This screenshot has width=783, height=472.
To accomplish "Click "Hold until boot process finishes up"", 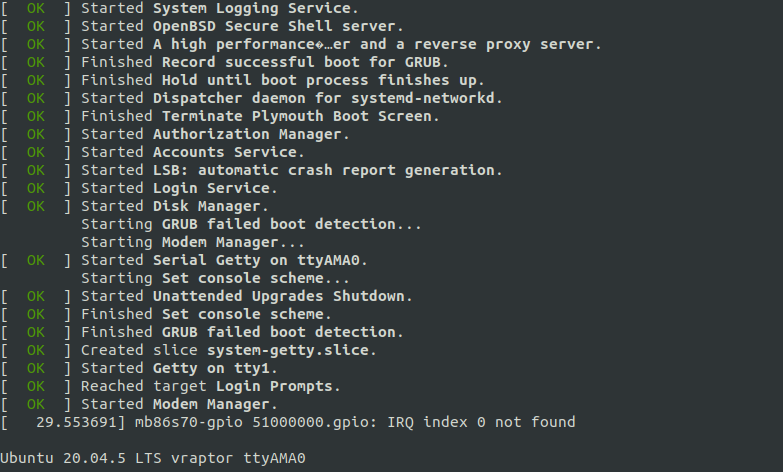I will pos(319,80).
